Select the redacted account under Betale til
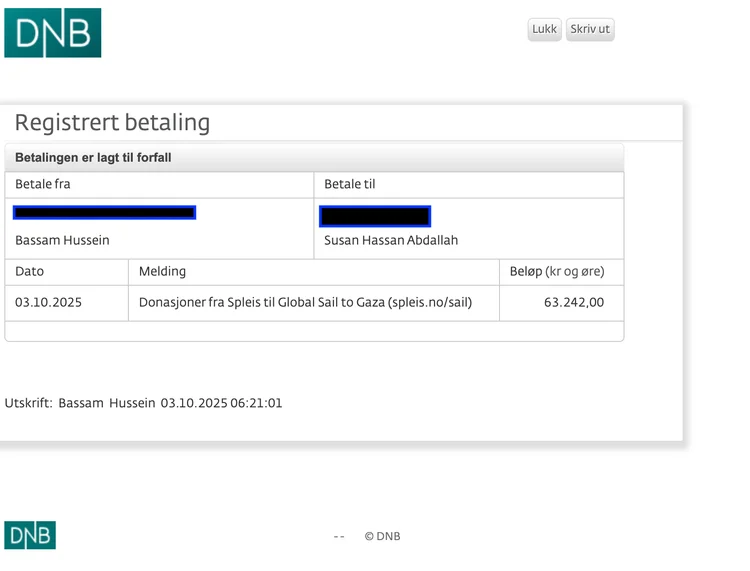Image resolution: width=750 pixels, height=571 pixels. coord(375,216)
